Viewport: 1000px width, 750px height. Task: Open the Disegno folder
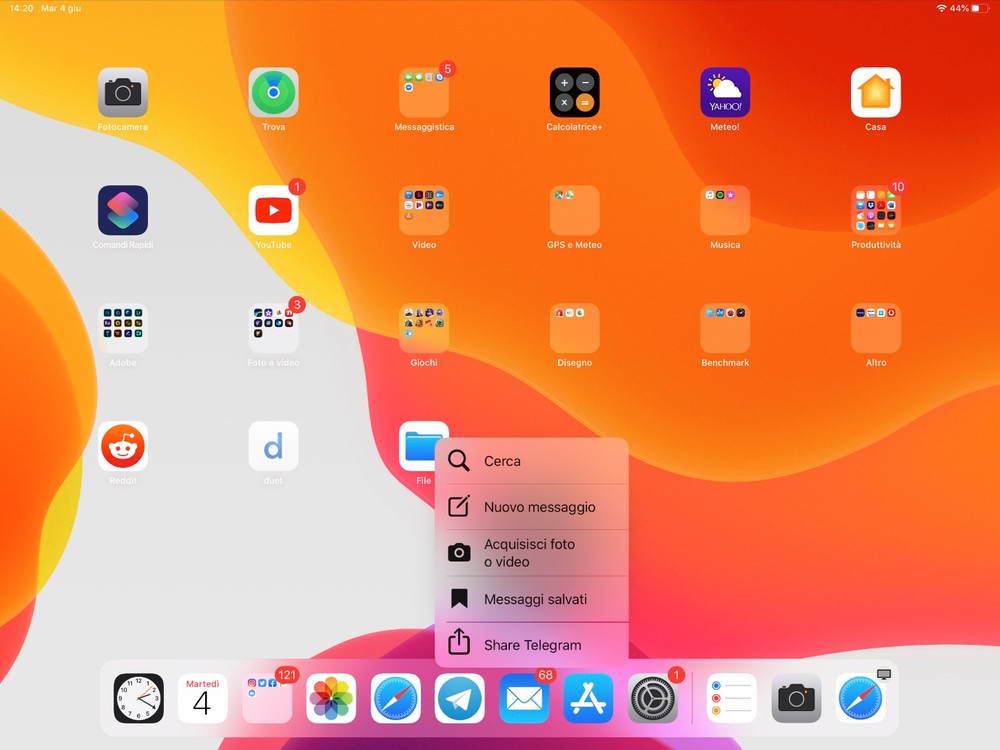(x=574, y=328)
